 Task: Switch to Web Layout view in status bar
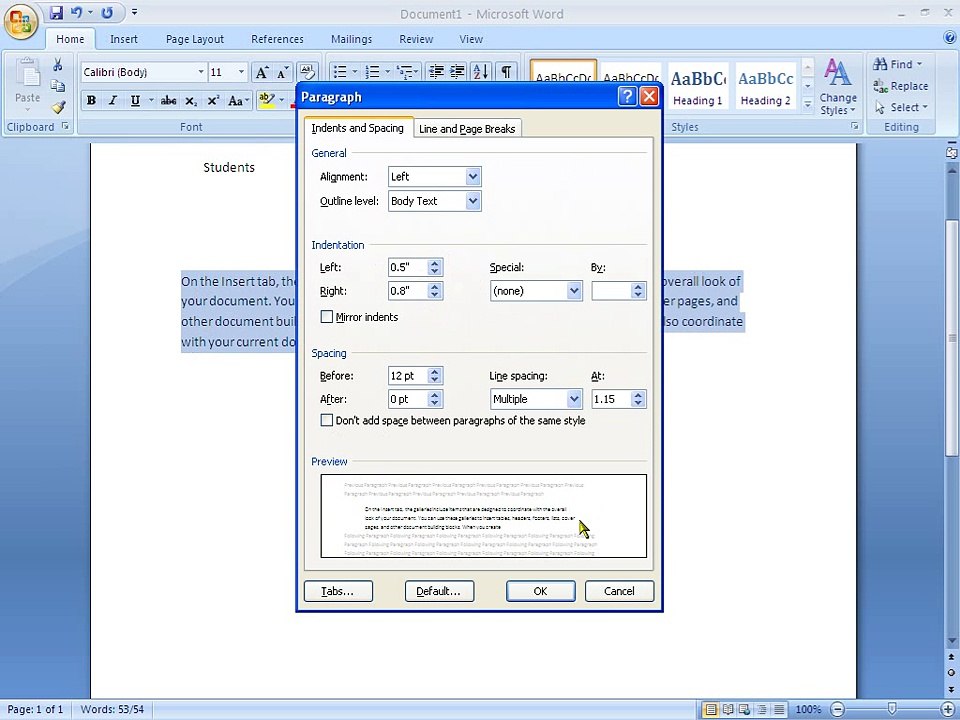point(744,710)
